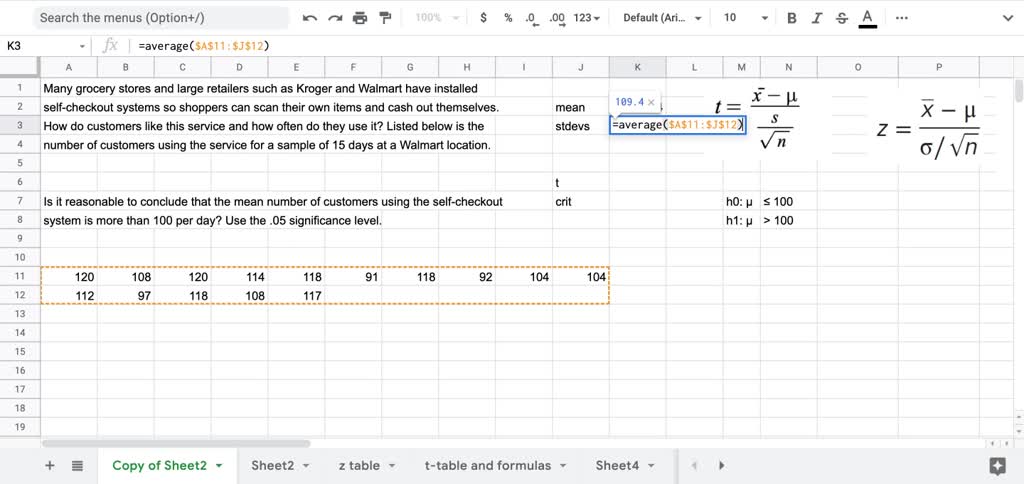Toggle italic formatting
Viewport: 1024px width, 484px height.
point(817,18)
